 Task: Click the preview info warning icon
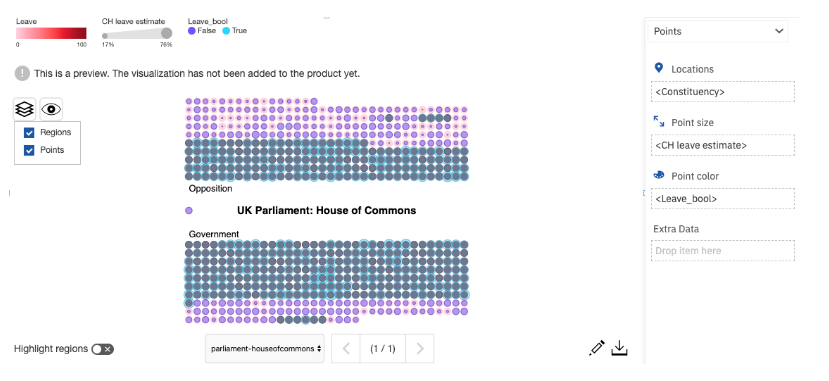point(22,73)
